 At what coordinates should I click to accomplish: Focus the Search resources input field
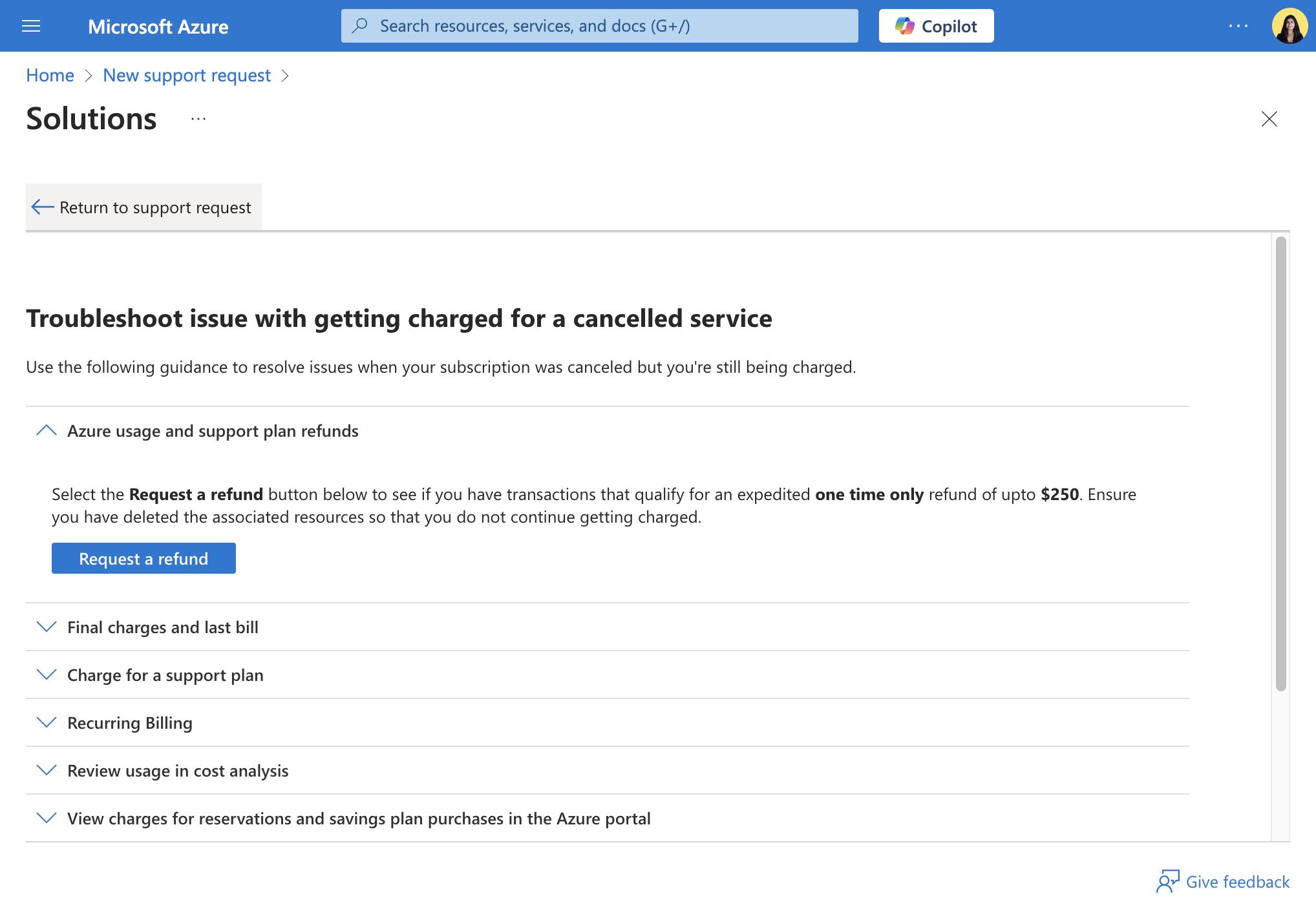[x=599, y=26]
